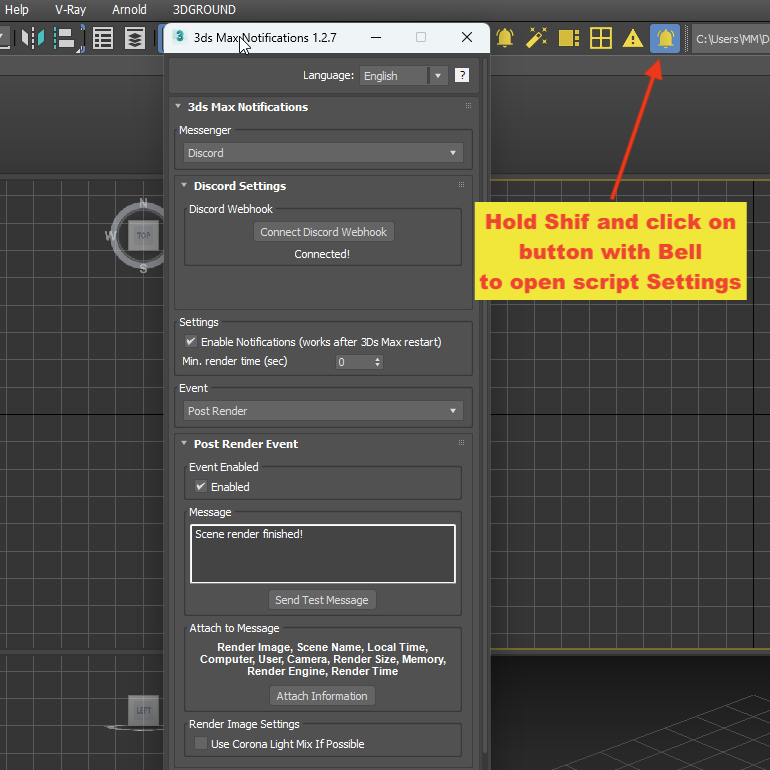Viewport: 770px width, 770px height.
Task: Click the Mirror tool icon
Action: 33,38
